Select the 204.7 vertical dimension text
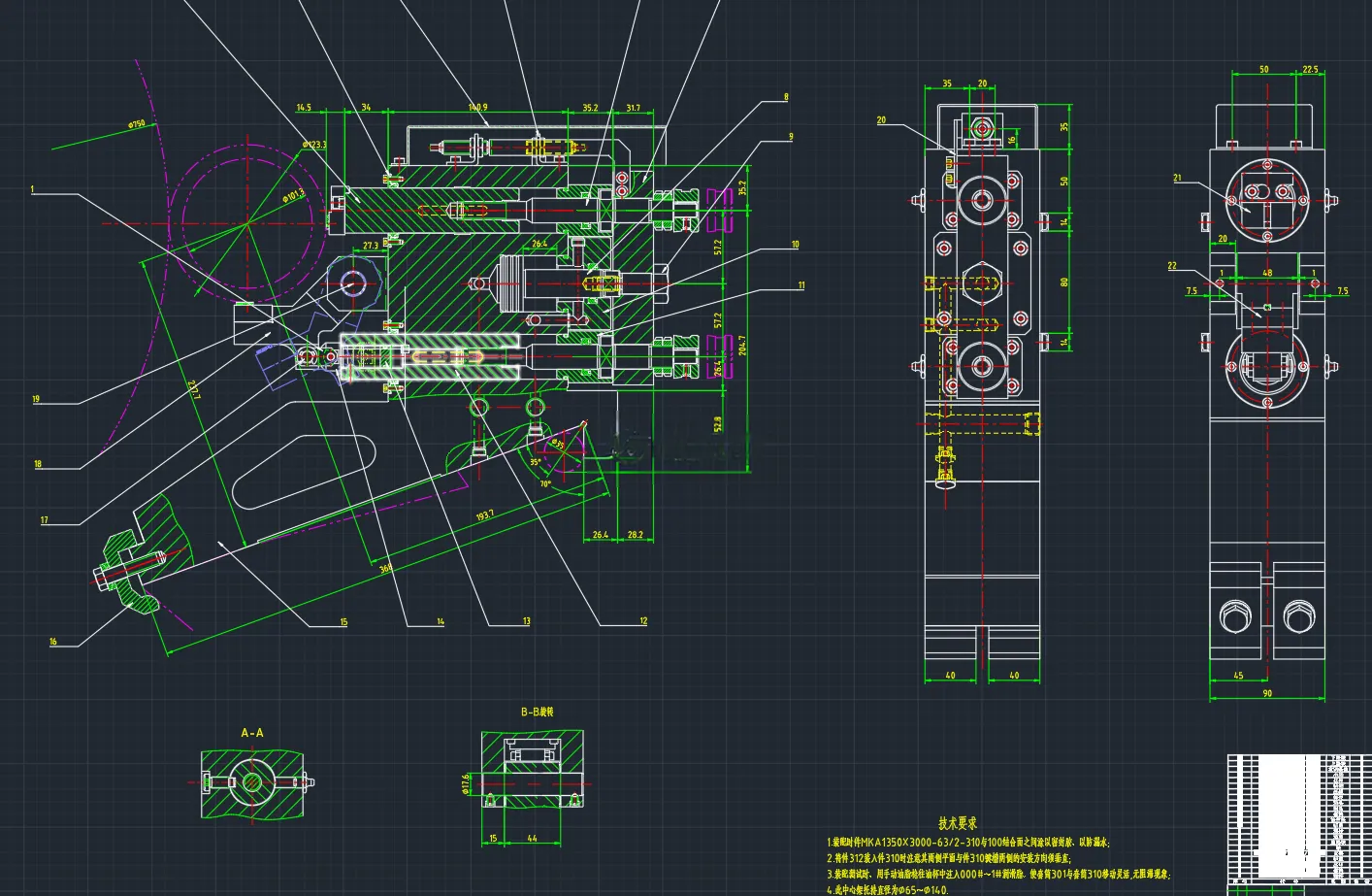This screenshot has height=896, width=1372. (x=742, y=345)
